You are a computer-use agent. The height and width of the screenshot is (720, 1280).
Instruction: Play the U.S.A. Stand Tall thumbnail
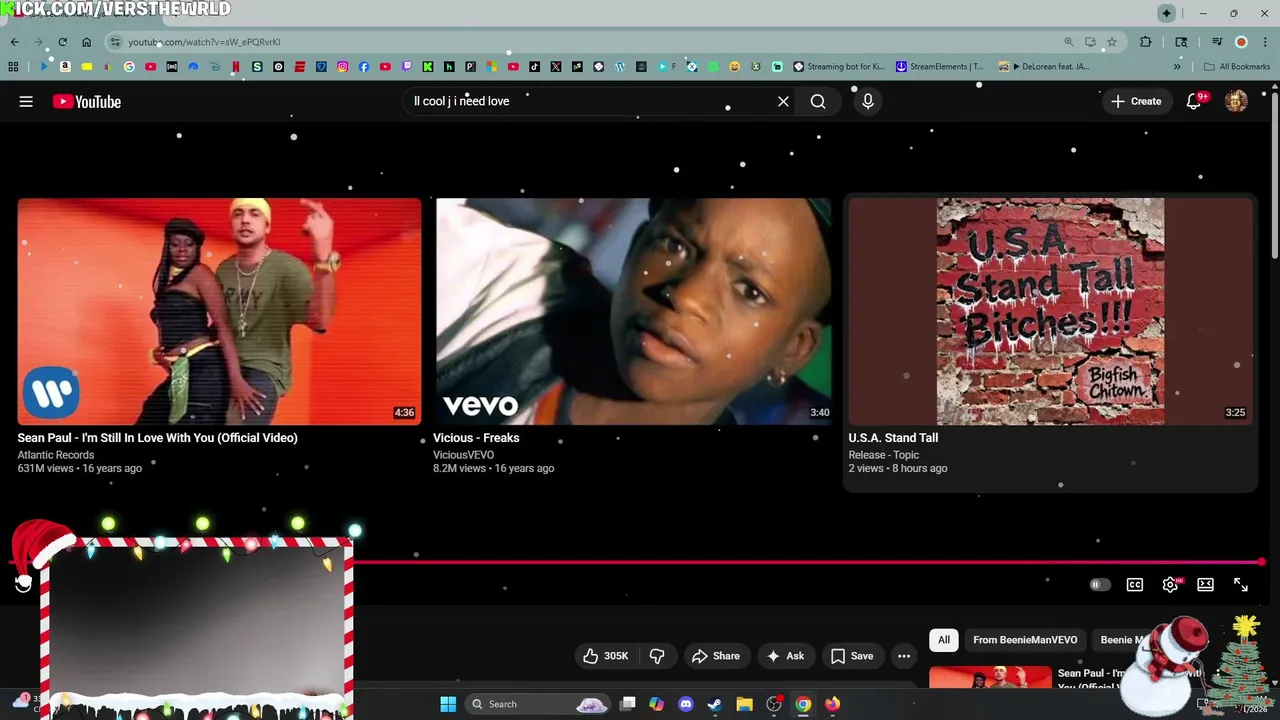(x=1050, y=311)
